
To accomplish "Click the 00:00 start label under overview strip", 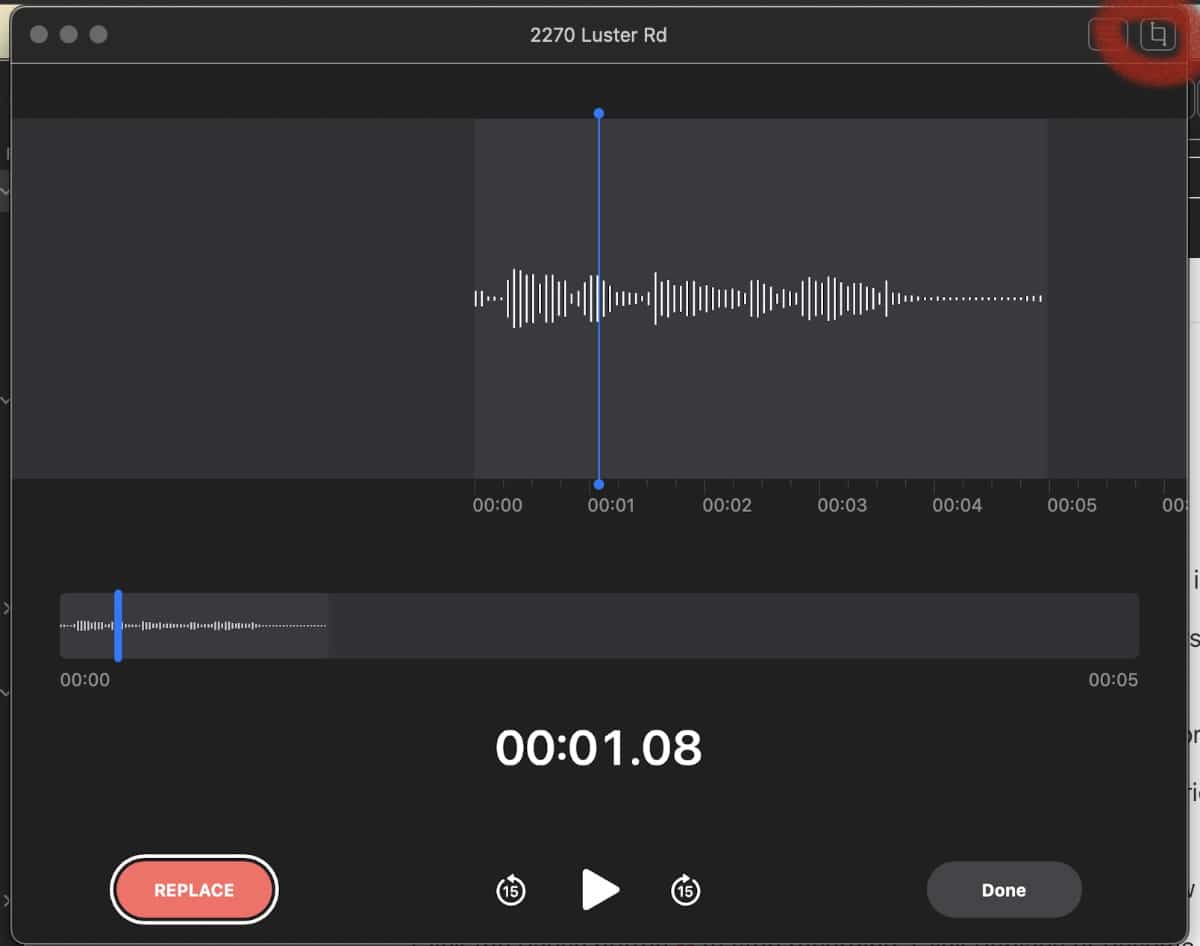I will click(85, 680).
